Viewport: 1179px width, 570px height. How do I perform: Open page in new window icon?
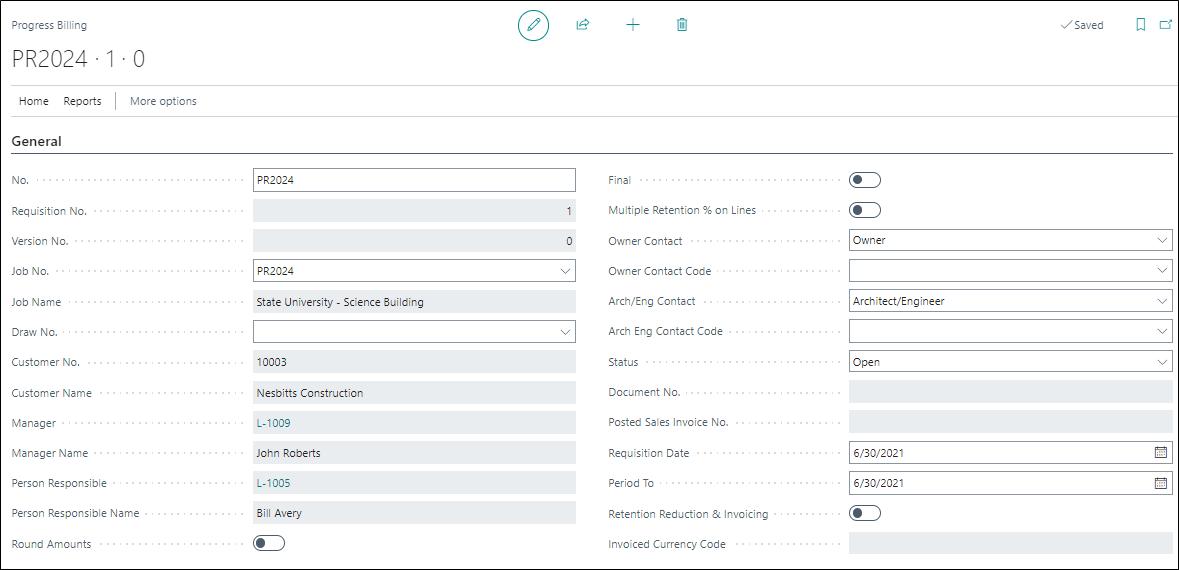tap(1165, 25)
